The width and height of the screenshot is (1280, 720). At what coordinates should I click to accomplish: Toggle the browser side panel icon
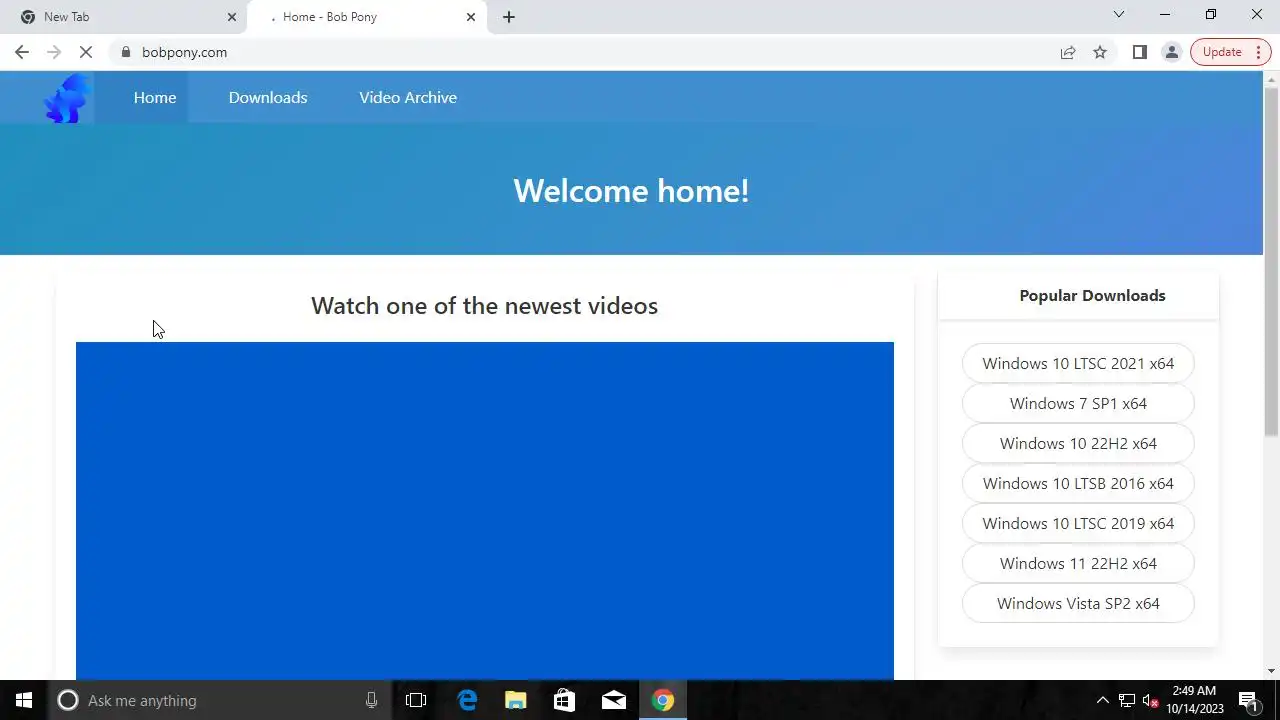point(1139,52)
